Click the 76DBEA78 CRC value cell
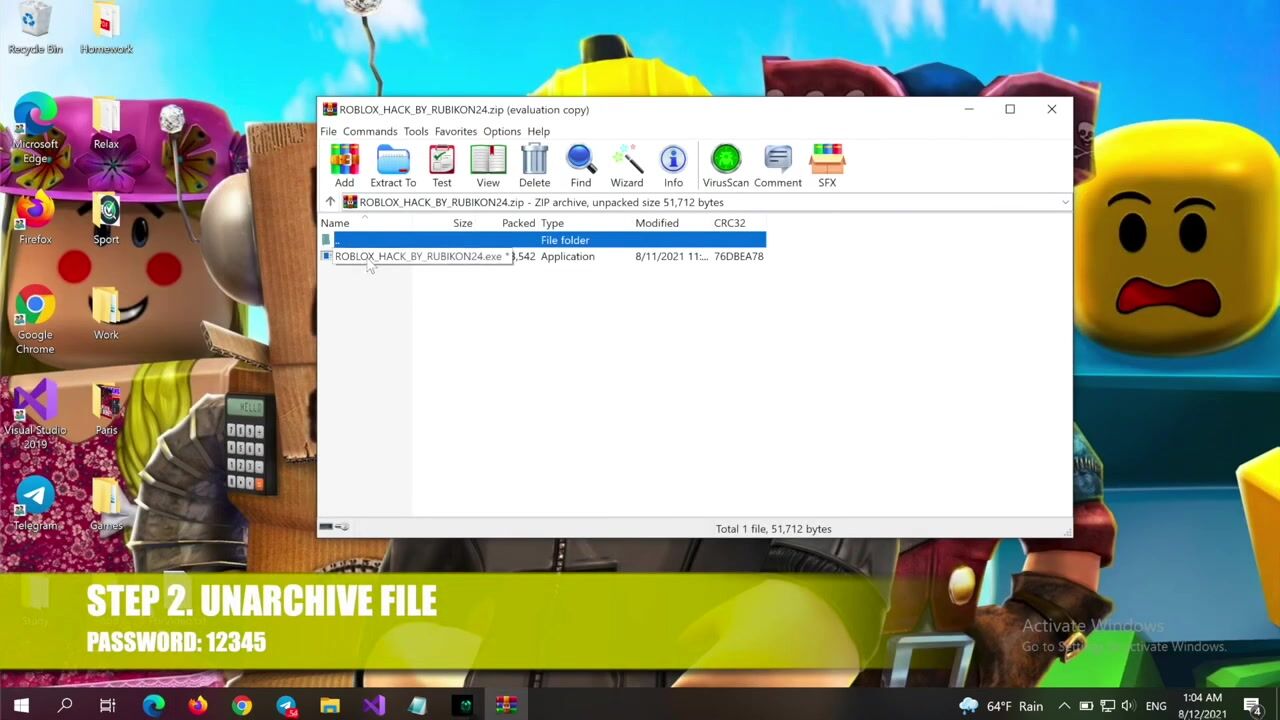 click(x=739, y=256)
